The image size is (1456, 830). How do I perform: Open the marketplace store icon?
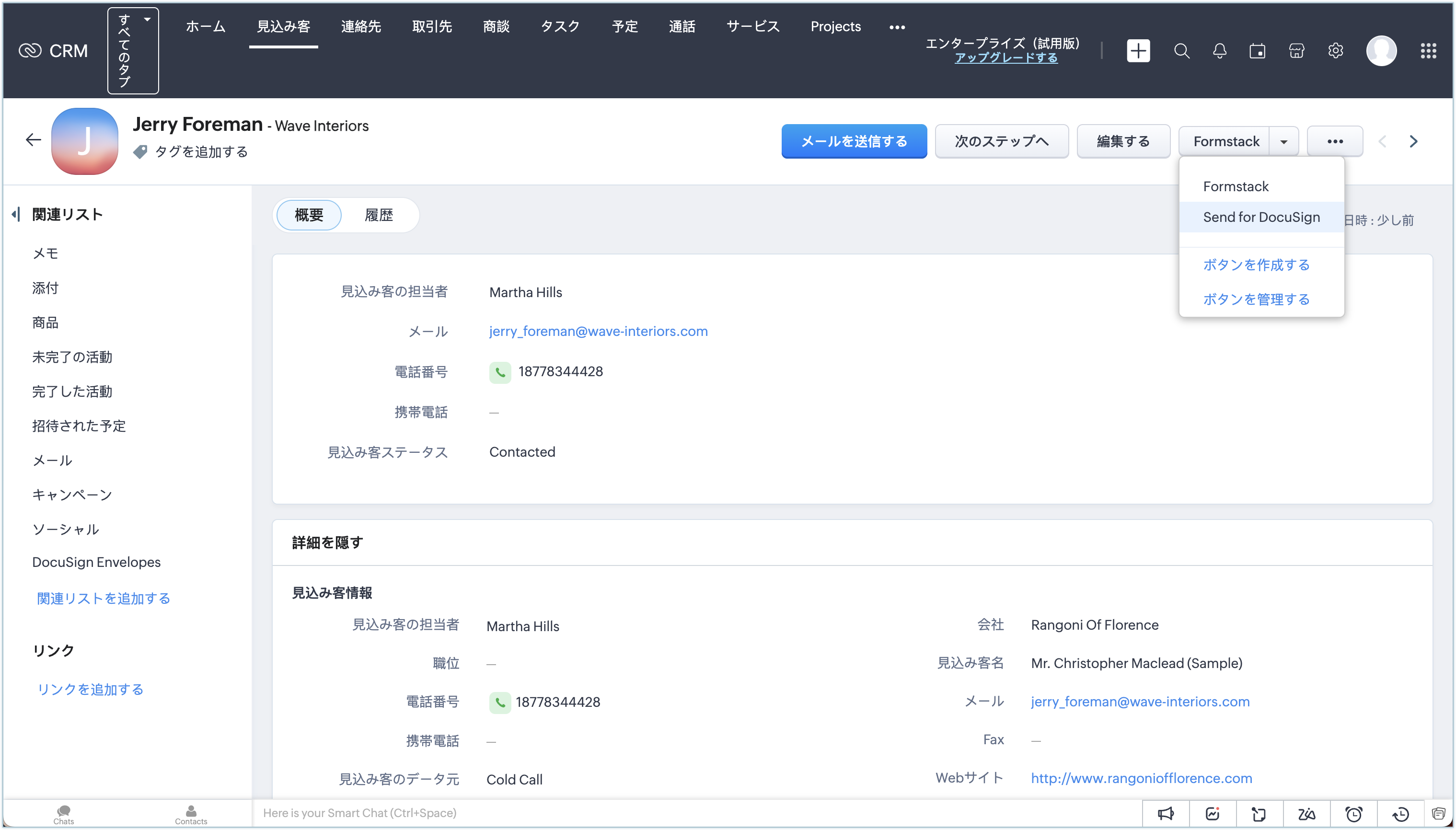tap(1296, 51)
